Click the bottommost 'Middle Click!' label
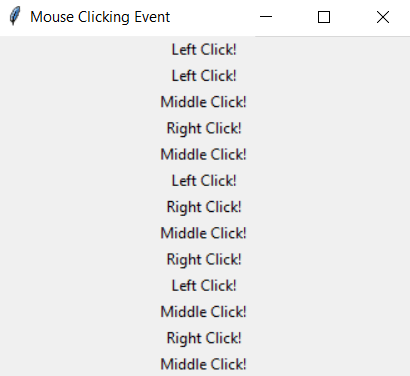This screenshot has width=410, height=376. coord(203,364)
